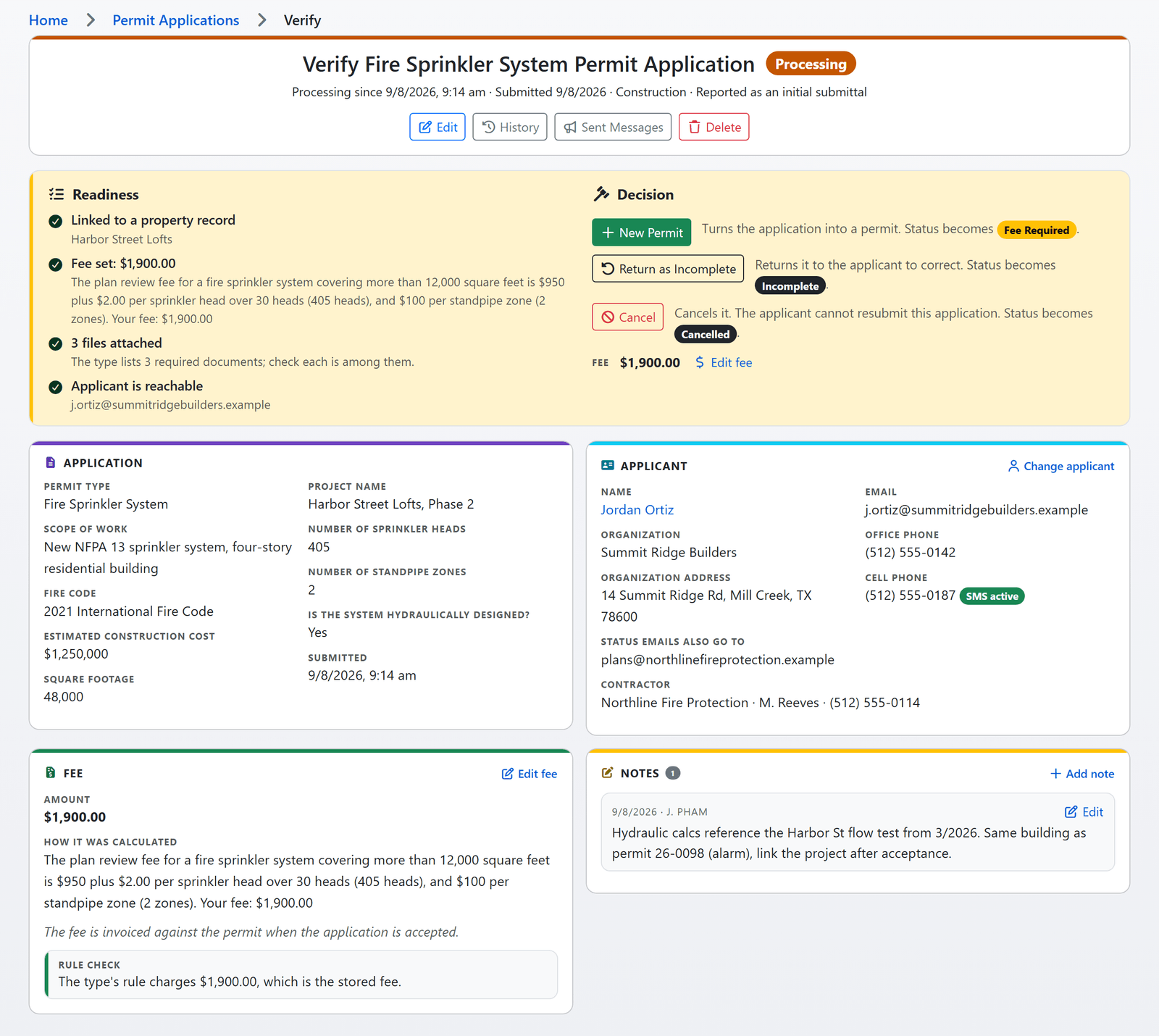1159x1036 pixels.
Task: Click the Notes count badge
Action: click(x=673, y=773)
